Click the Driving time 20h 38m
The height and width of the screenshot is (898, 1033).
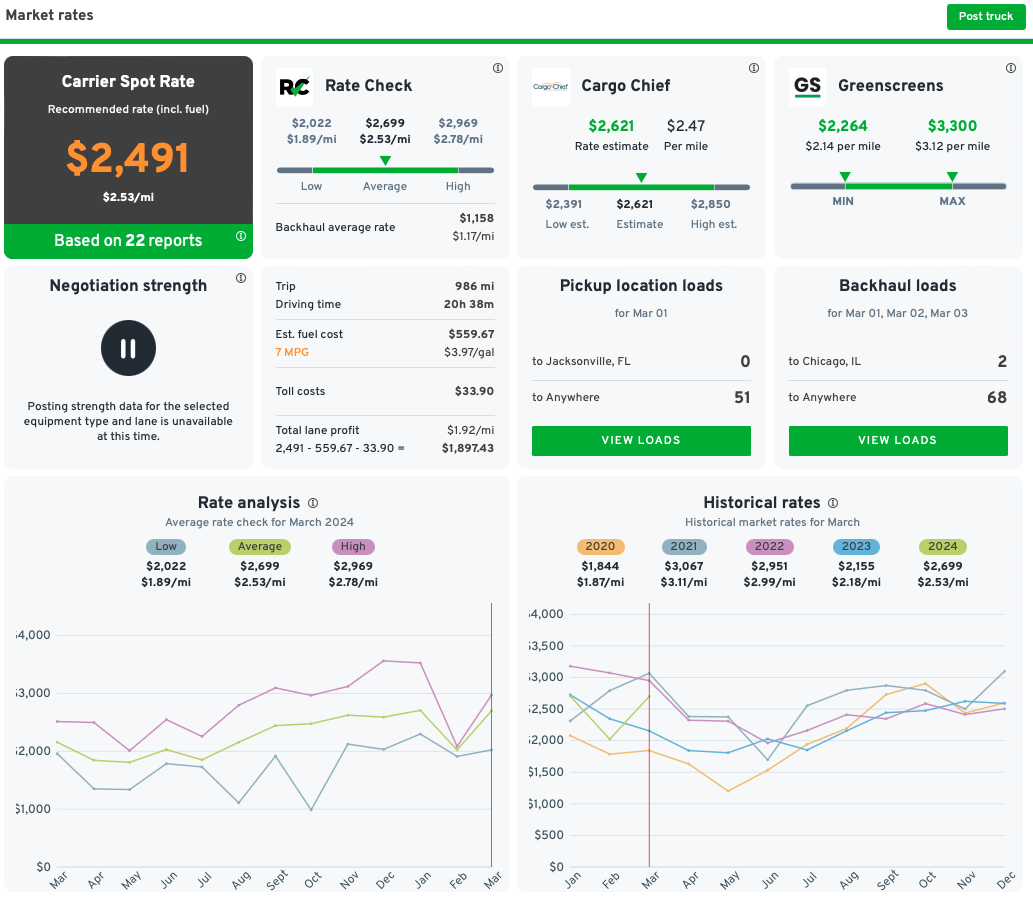pos(468,304)
